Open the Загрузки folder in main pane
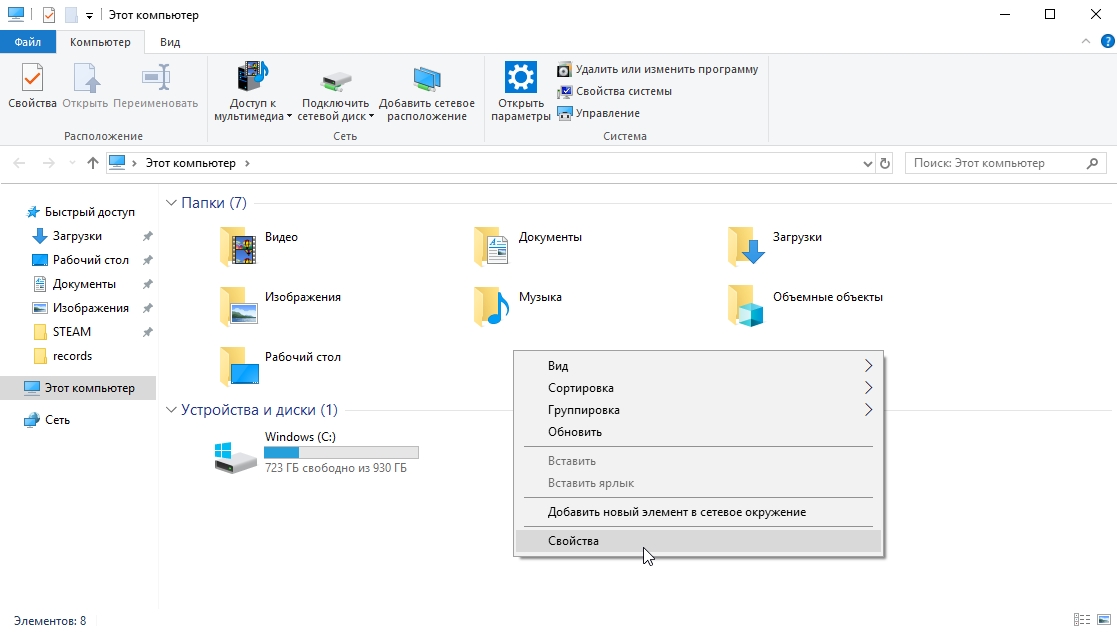 click(x=776, y=246)
